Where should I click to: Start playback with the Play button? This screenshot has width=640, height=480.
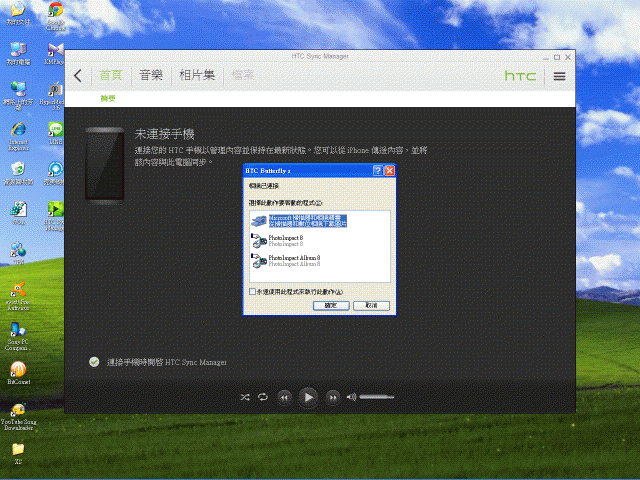tap(309, 397)
